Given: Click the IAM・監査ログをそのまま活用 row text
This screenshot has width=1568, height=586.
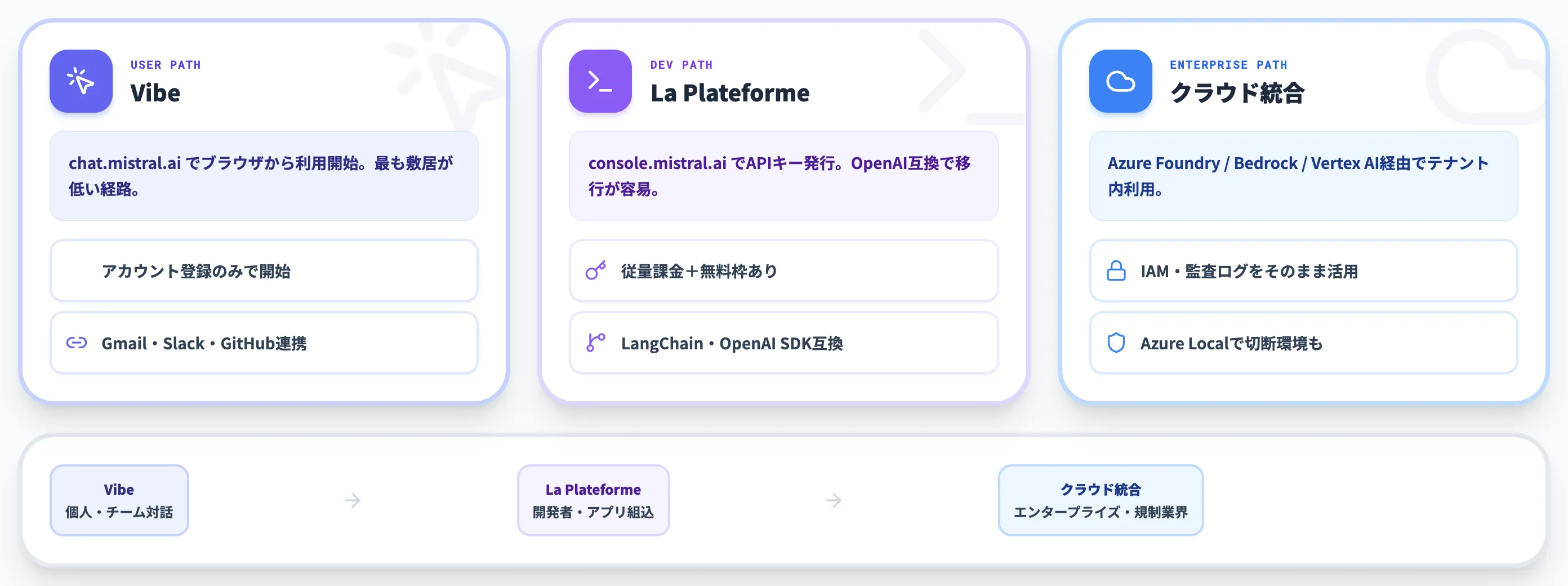Looking at the screenshot, I should point(1249,271).
